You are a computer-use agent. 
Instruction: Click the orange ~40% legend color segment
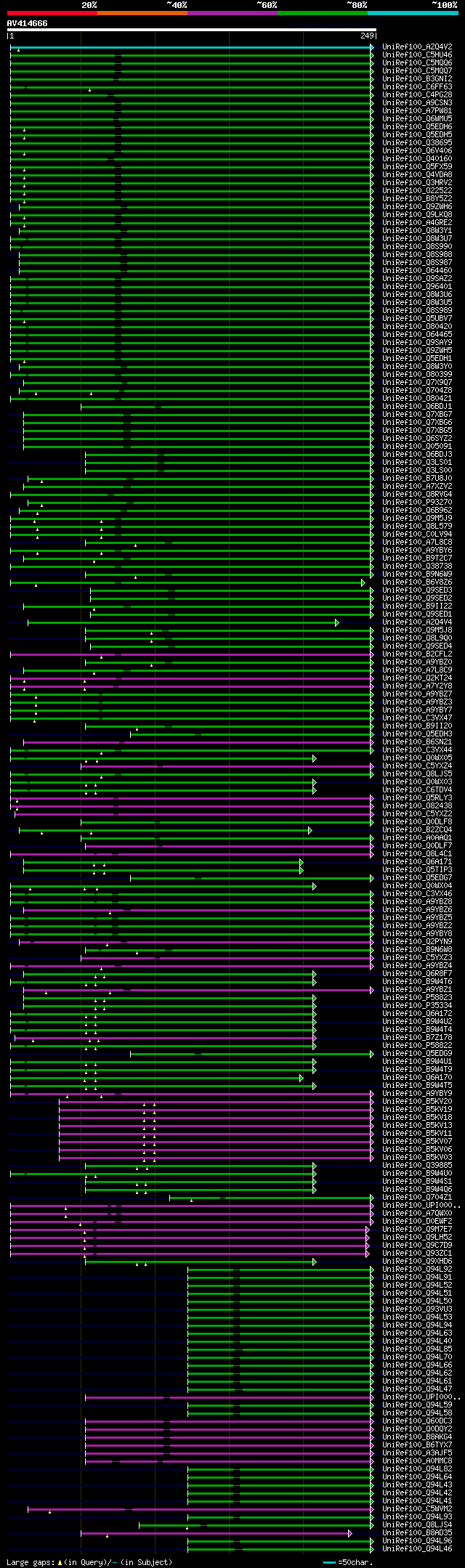142,12
